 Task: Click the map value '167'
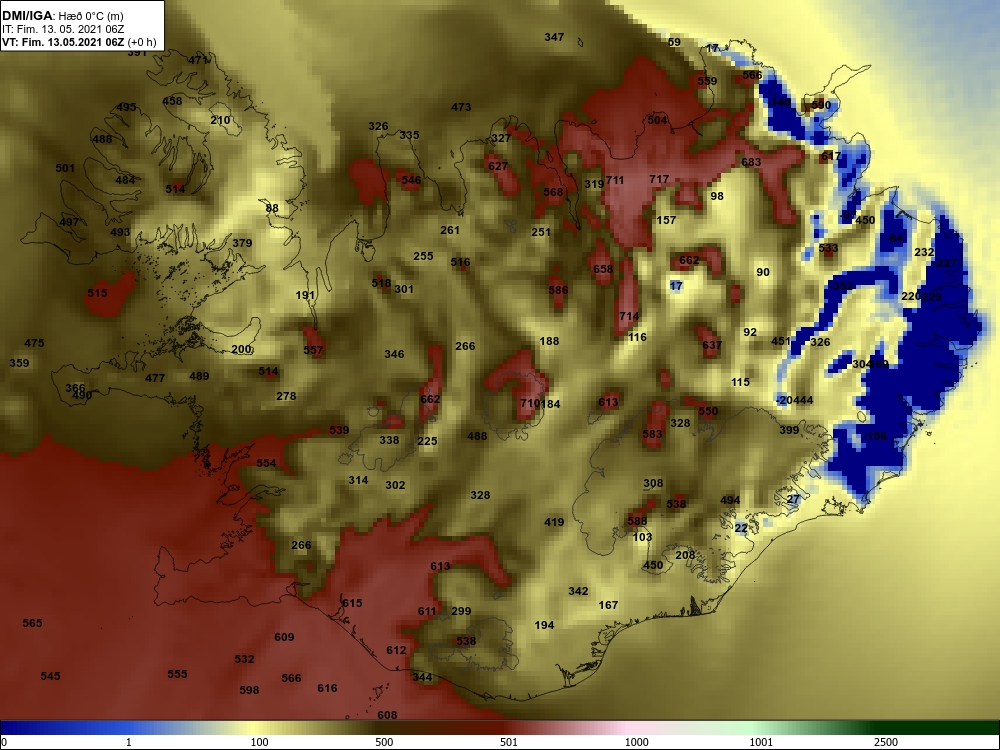(x=608, y=605)
